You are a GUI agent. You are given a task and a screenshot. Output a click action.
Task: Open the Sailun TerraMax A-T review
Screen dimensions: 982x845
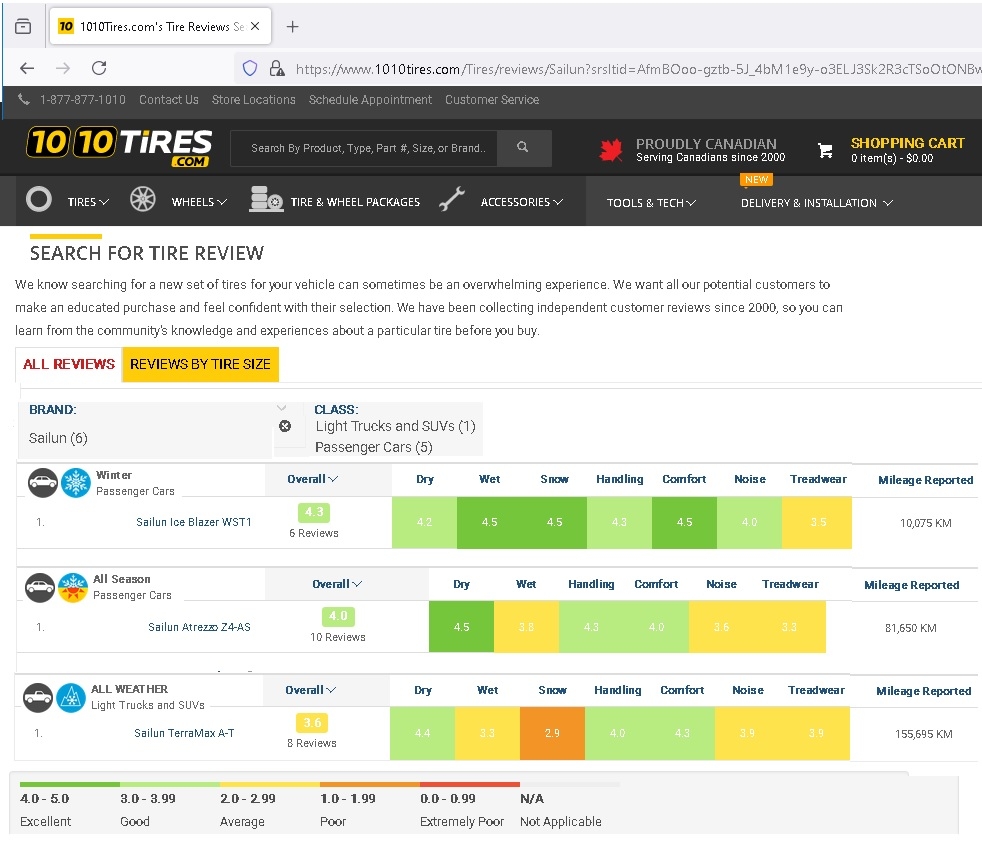(184, 733)
